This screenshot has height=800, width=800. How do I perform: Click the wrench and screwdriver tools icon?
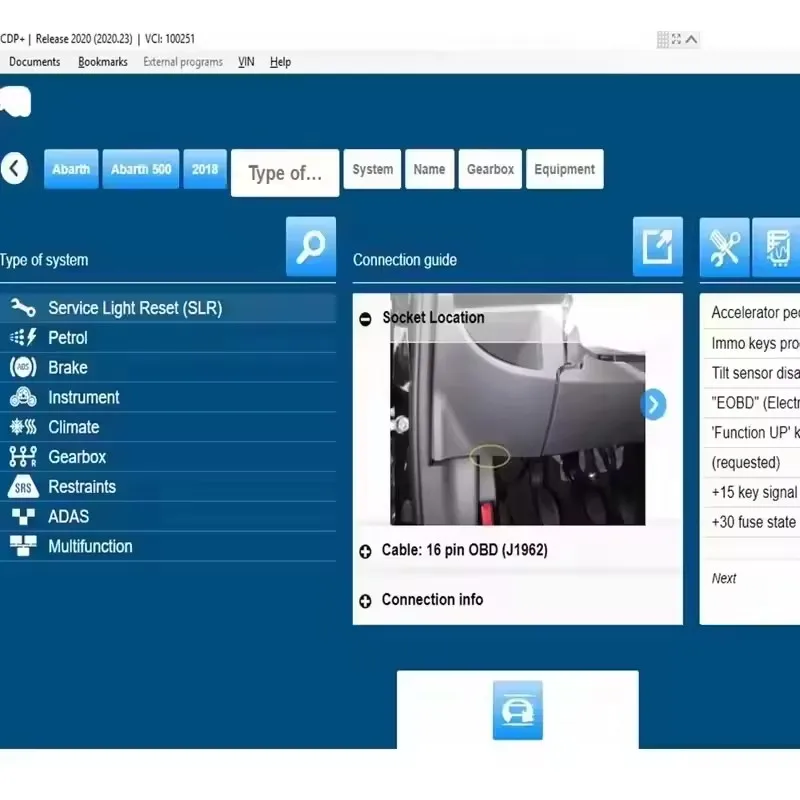[x=724, y=247]
